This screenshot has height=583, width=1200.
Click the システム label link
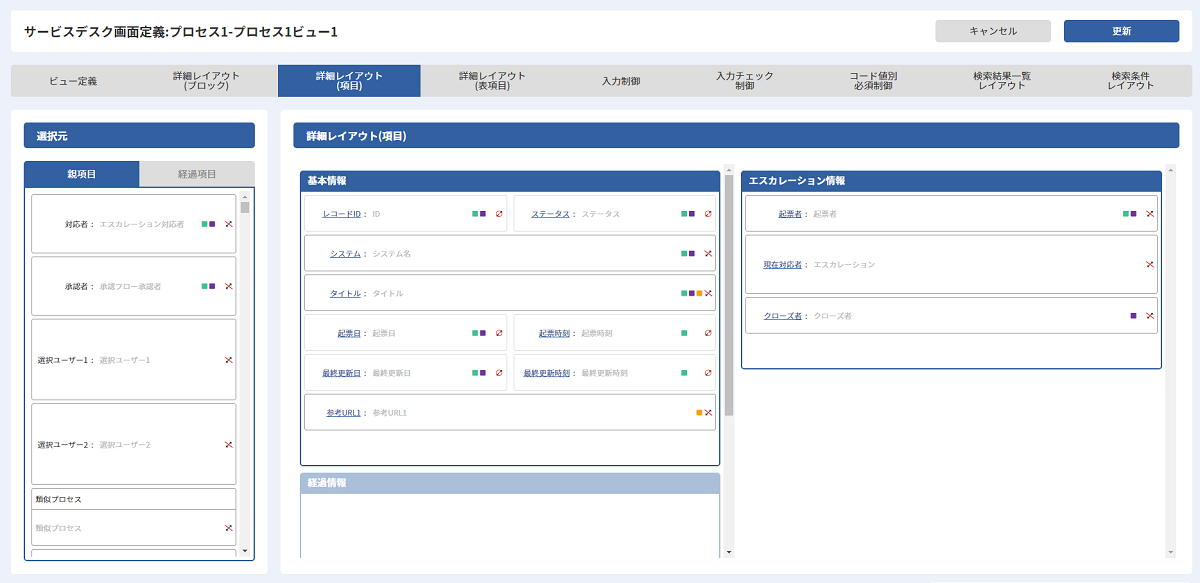(345, 254)
